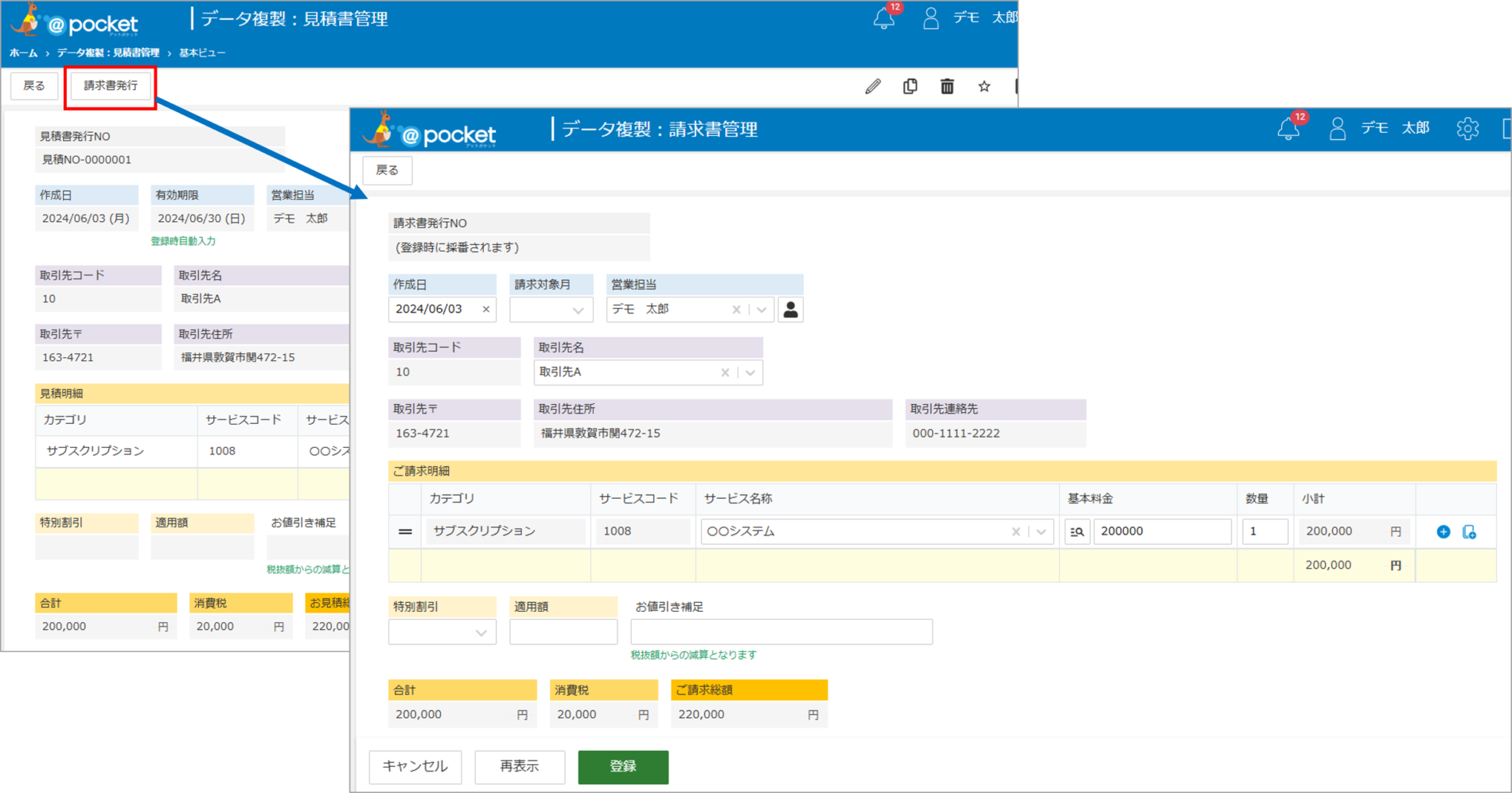Viewport: 1512px width, 793px height.
Task: Click 取引先A name in 見積書管理 window
Action: click(201, 299)
